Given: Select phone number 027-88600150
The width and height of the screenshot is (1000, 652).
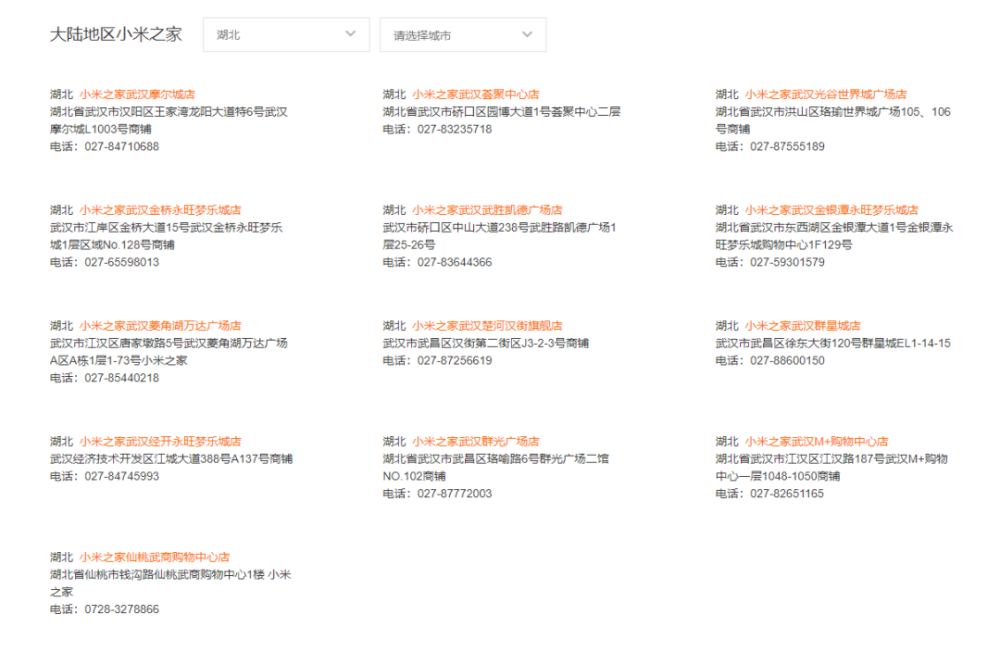Looking at the screenshot, I should pos(787,360).
